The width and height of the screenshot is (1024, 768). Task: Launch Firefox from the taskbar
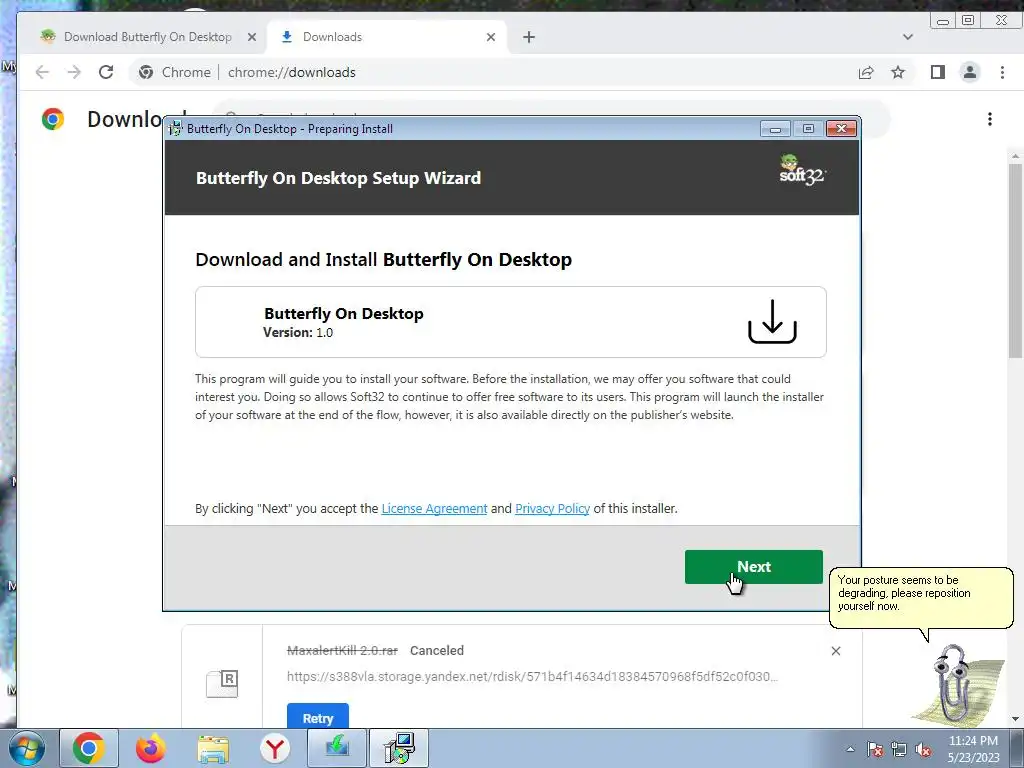point(151,748)
